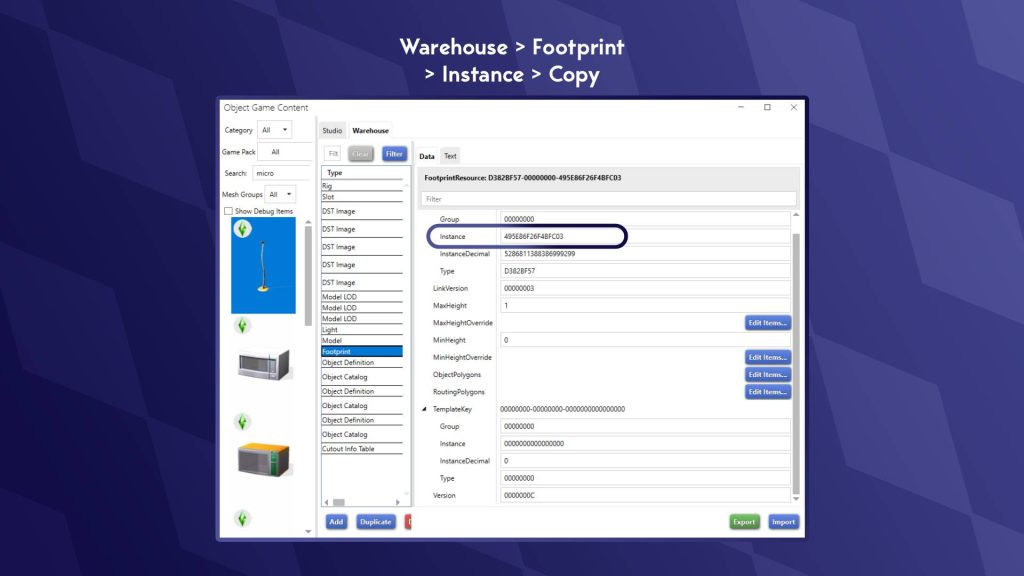Select the silver microwave thumbnail
The height and width of the screenshot is (576, 1024).
click(264, 364)
